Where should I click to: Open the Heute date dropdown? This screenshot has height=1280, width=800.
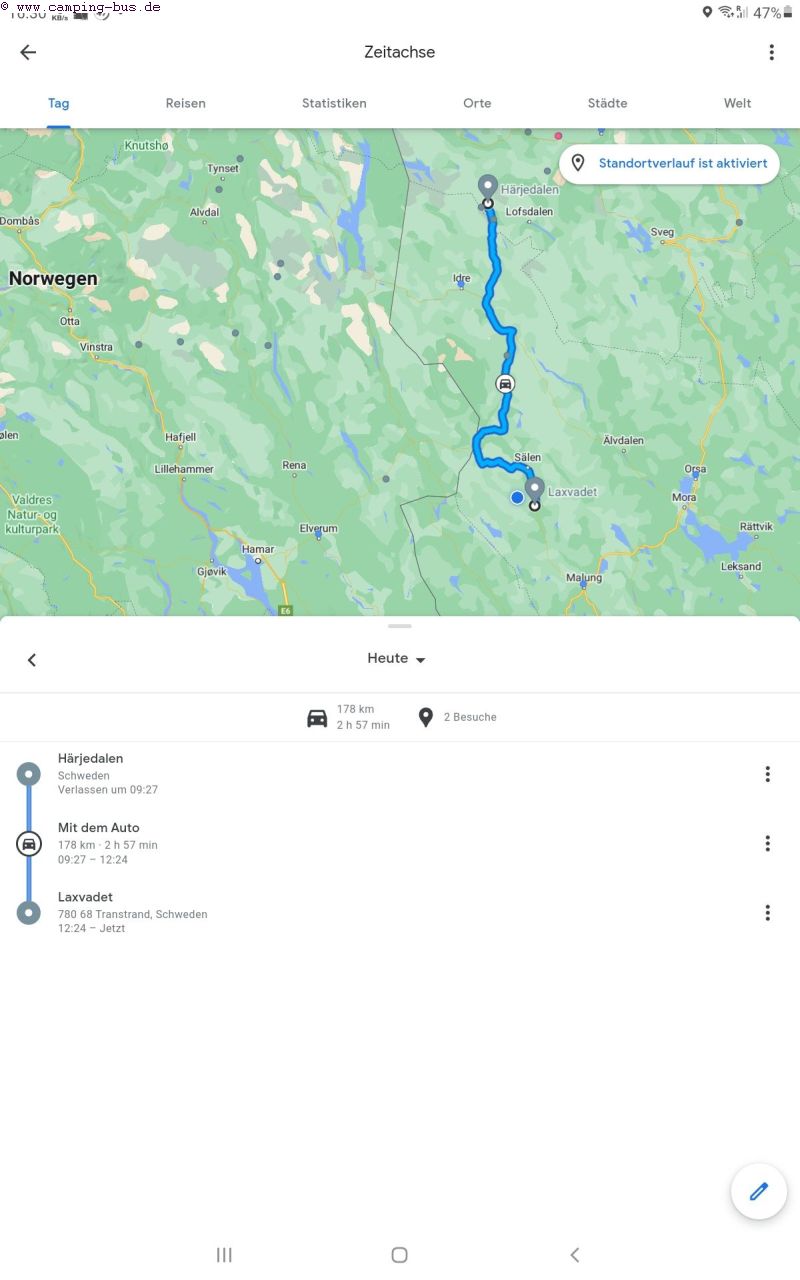(397, 659)
